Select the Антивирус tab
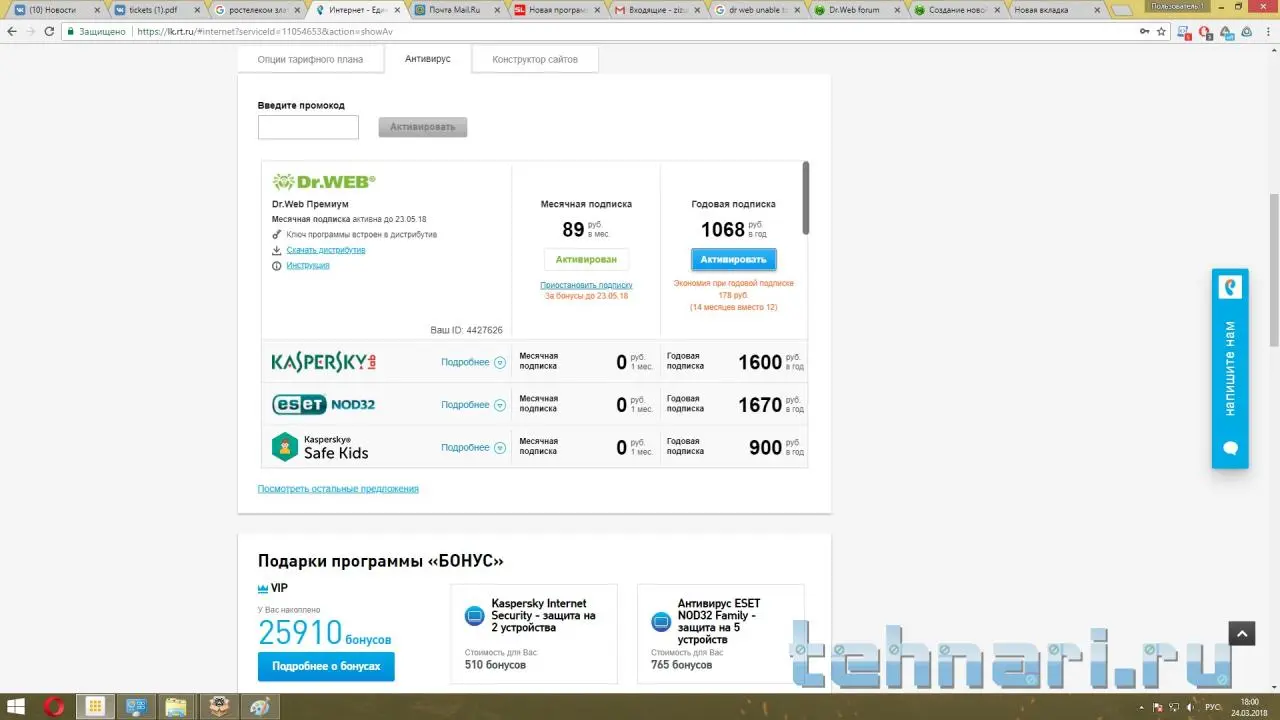This screenshot has width=1280, height=720. tap(428, 59)
